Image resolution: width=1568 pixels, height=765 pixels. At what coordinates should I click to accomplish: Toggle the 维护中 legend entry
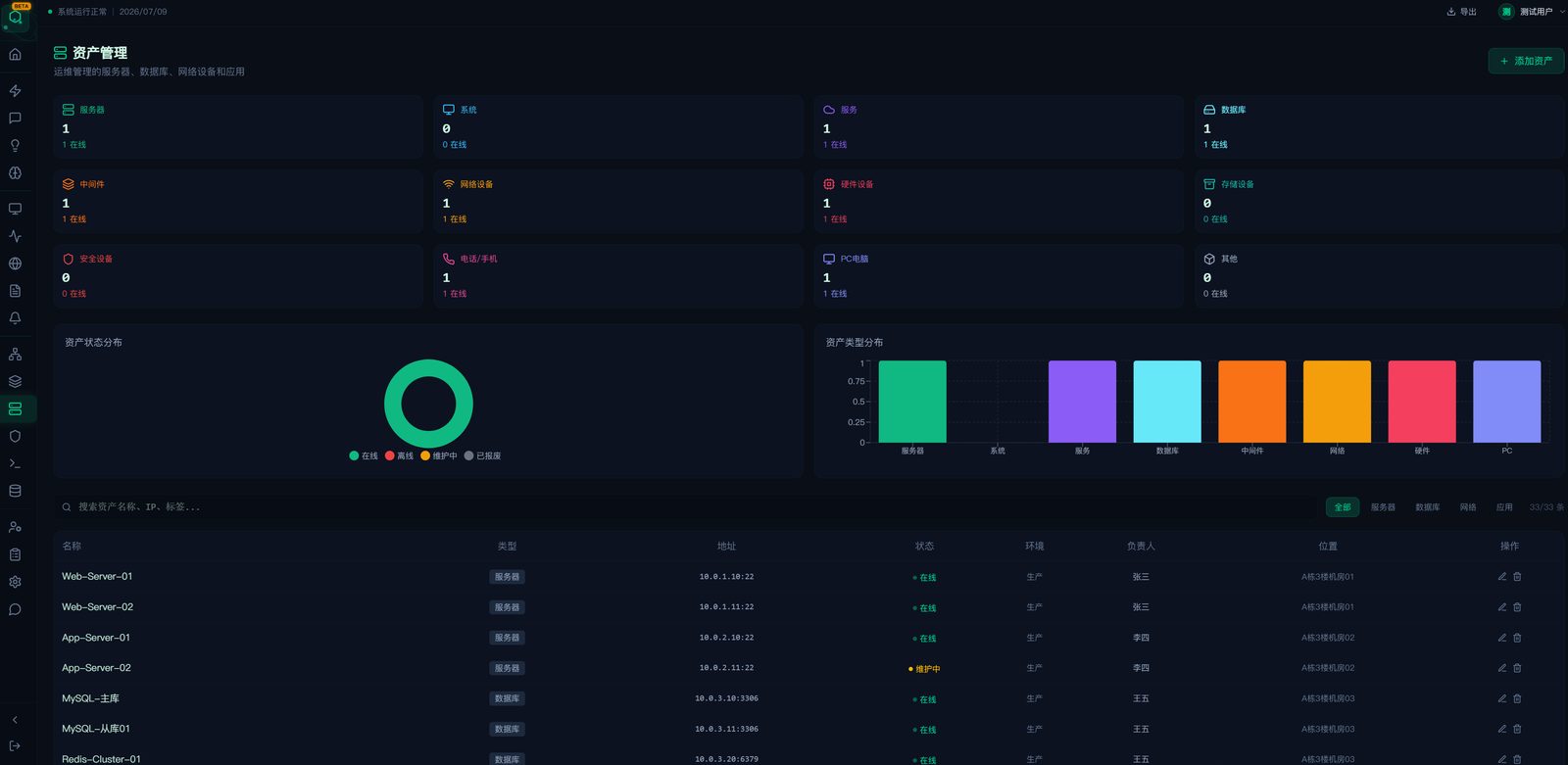(x=439, y=455)
